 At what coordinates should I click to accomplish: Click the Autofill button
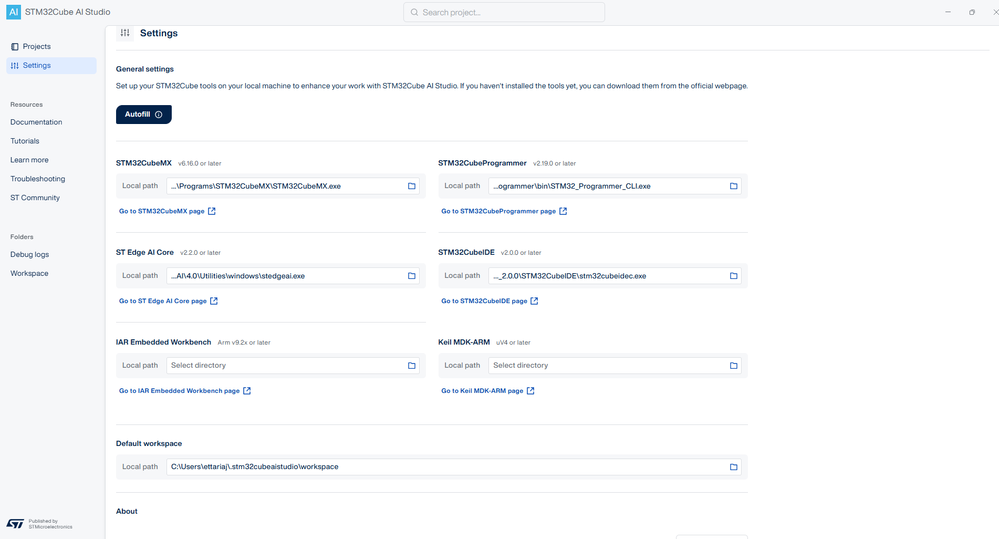(143, 115)
